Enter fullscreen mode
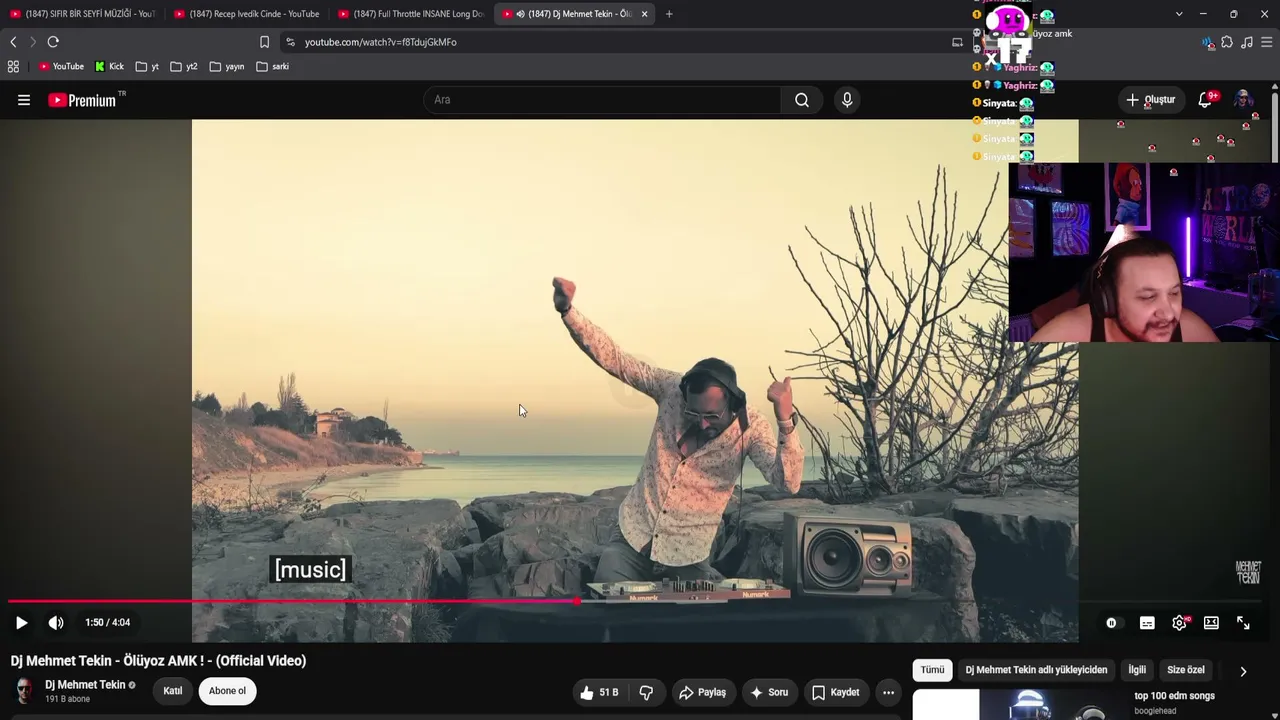Screen dimensions: 1280x720 click(x=1243, y=623)
